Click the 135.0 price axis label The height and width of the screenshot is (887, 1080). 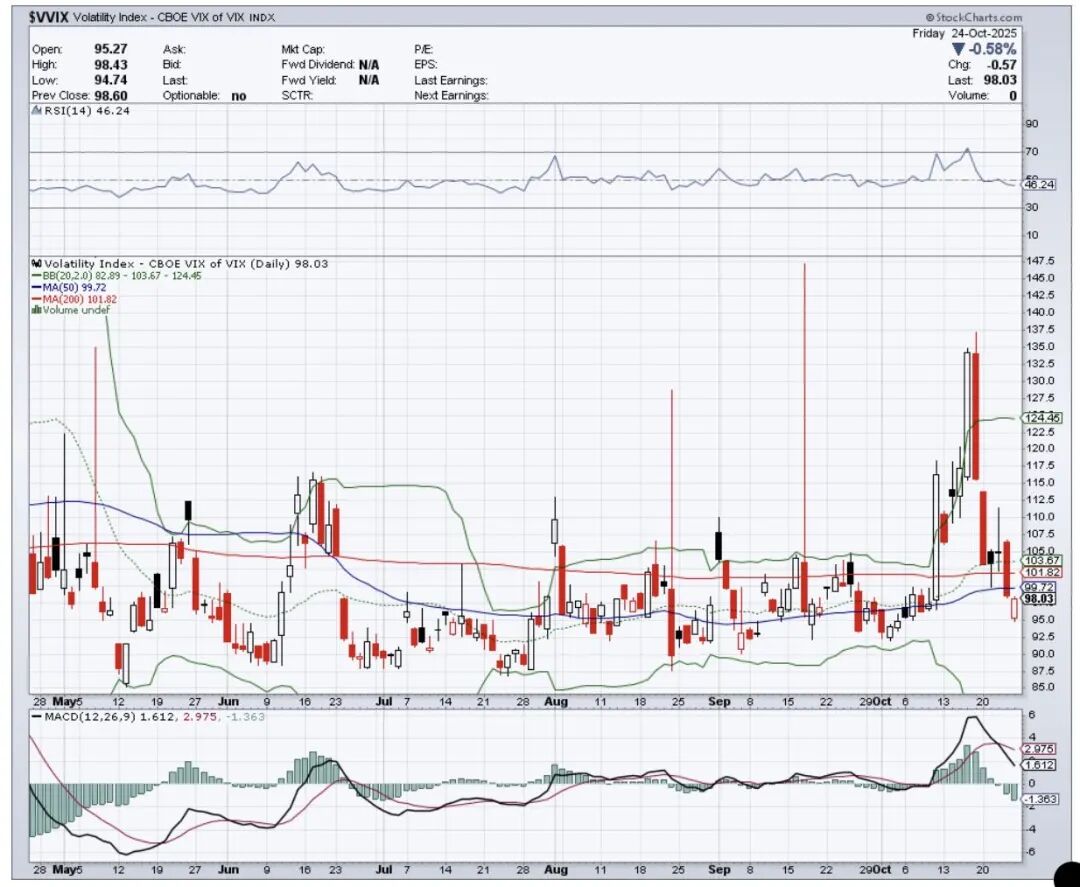point(1041,346)
